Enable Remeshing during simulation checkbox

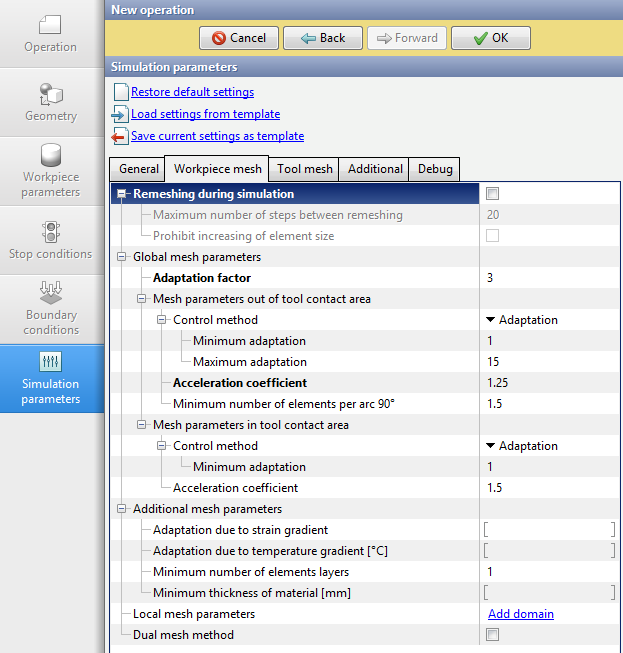coord(492,194)
